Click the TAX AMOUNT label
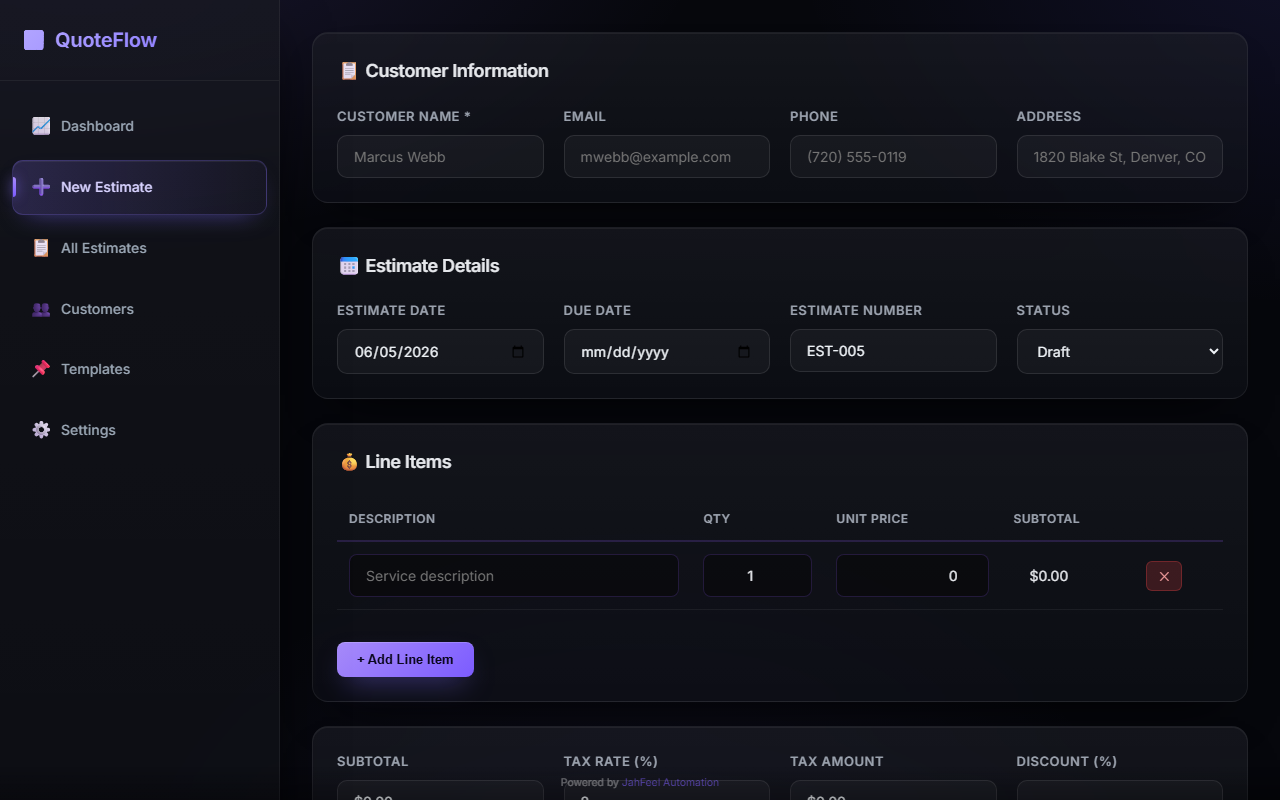The width and height of the screenshot is (1280, 800). click(x=837, y=762)
